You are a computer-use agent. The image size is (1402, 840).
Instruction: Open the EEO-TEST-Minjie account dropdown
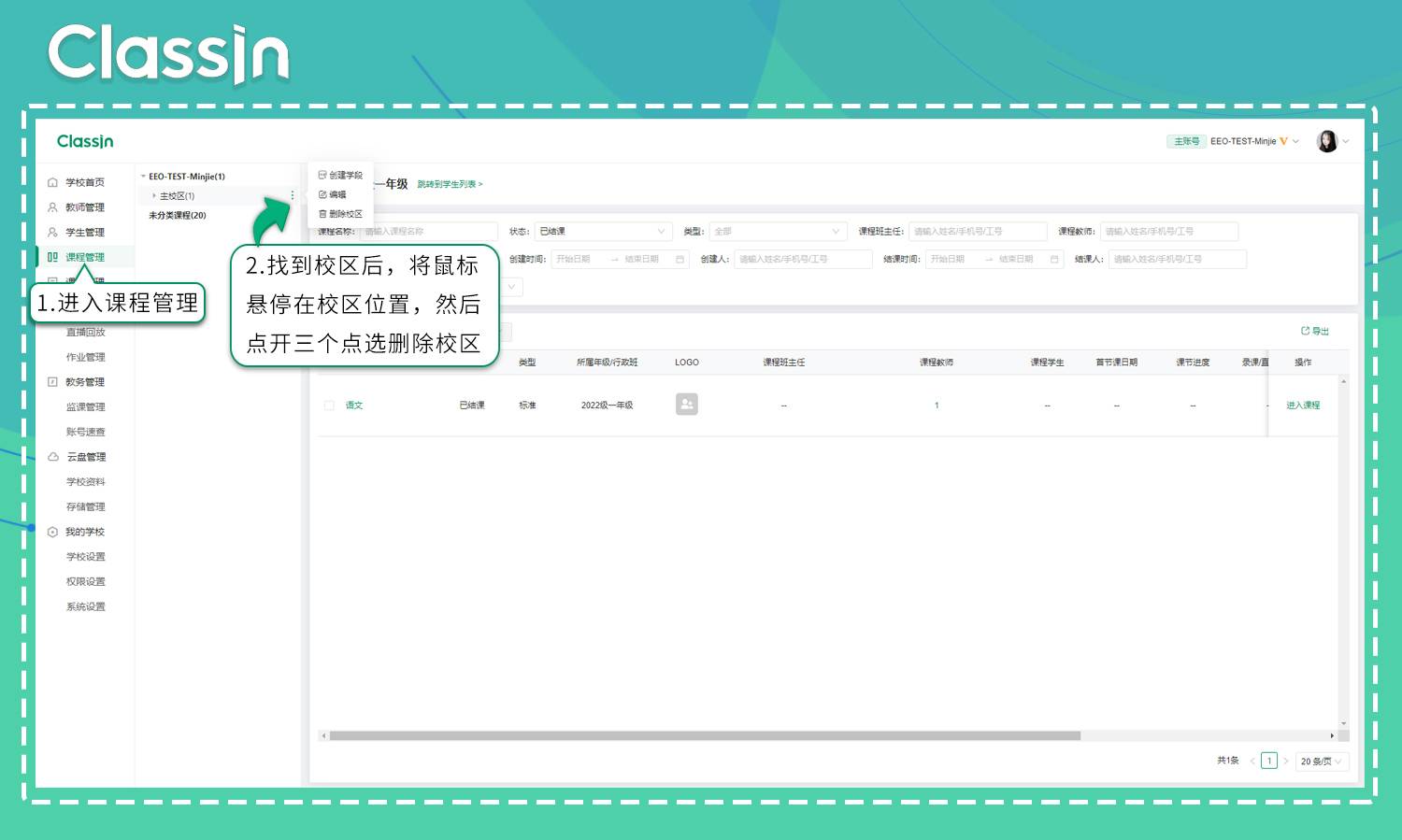point(1254,141)
